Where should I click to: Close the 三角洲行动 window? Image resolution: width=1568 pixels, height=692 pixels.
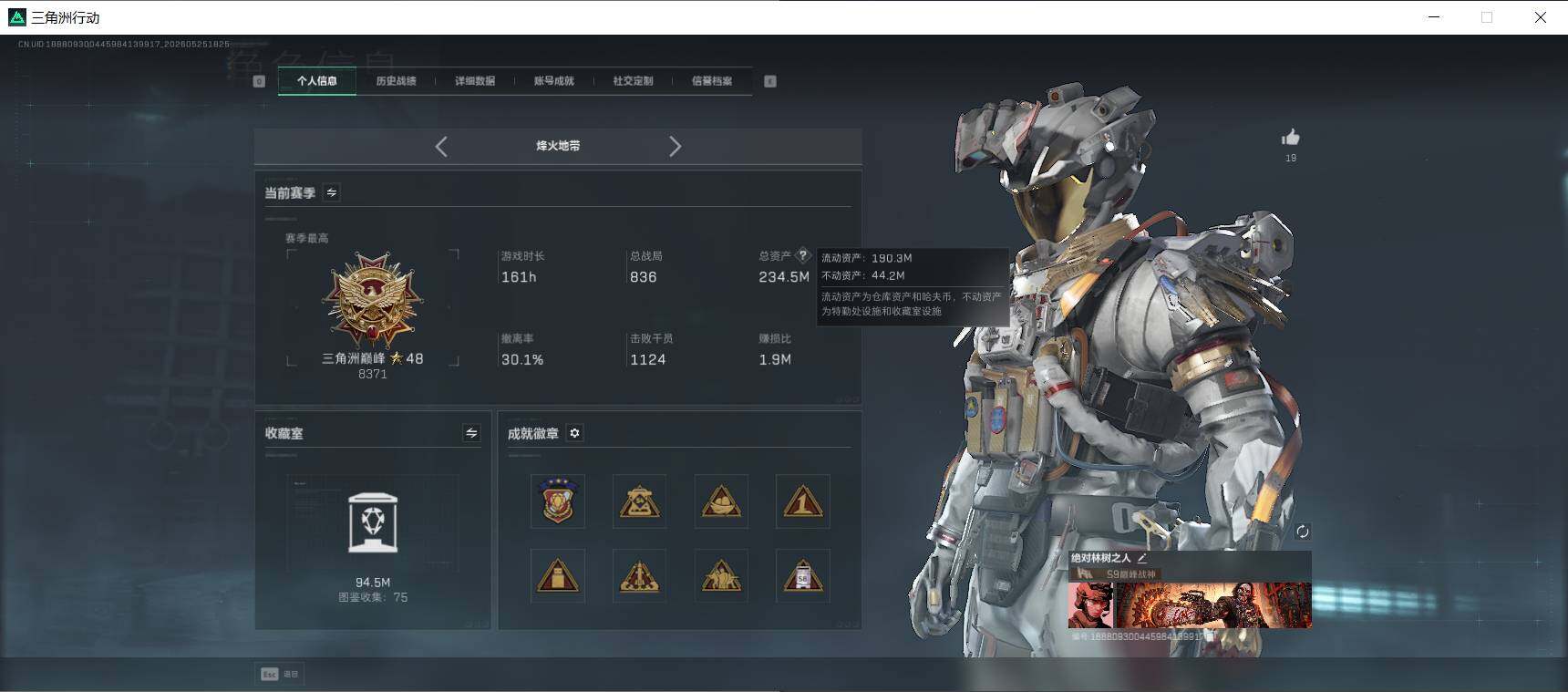(x=1540, y=17)
